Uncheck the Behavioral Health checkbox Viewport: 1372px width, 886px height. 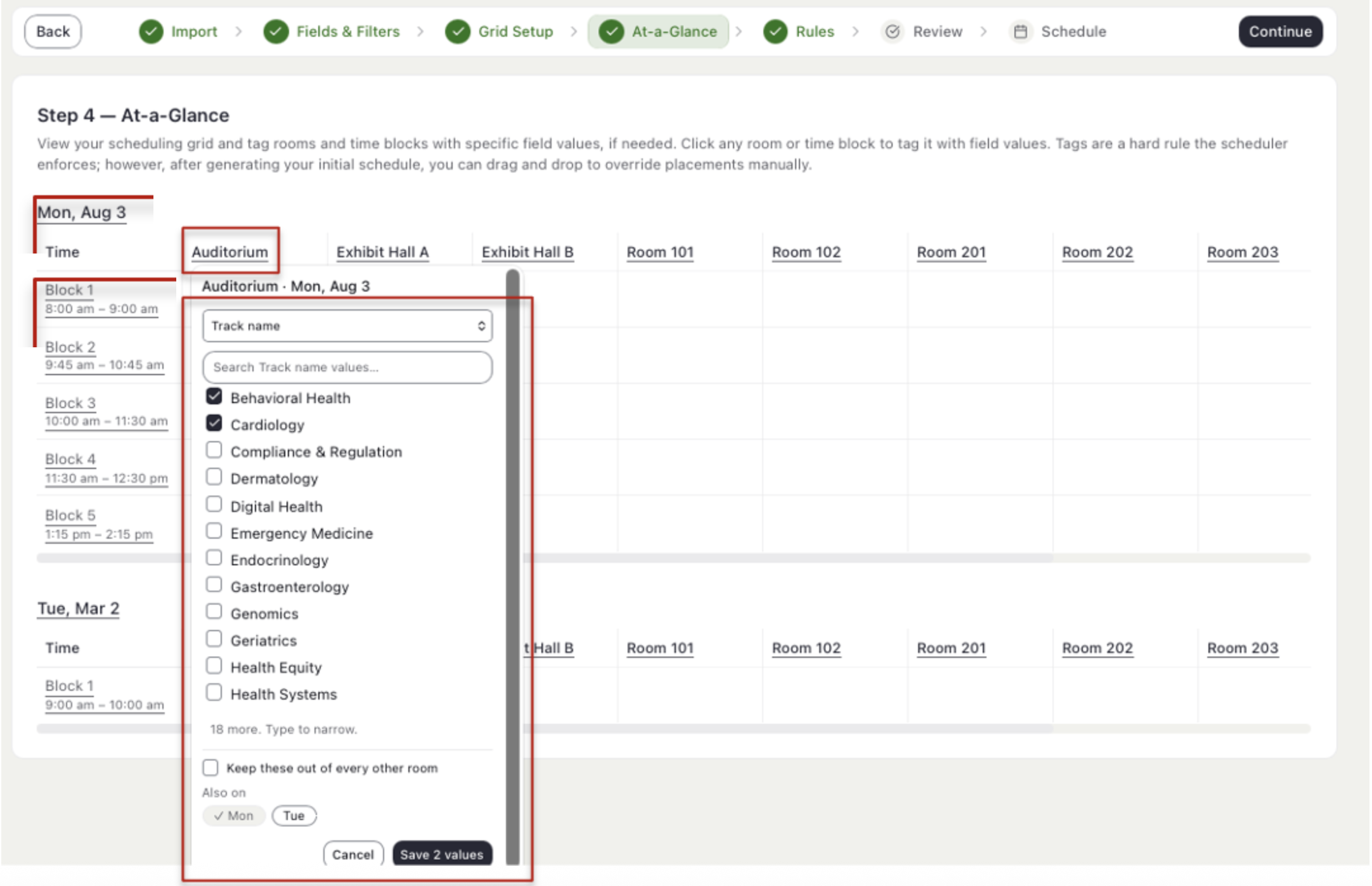(x=214, y=397)
